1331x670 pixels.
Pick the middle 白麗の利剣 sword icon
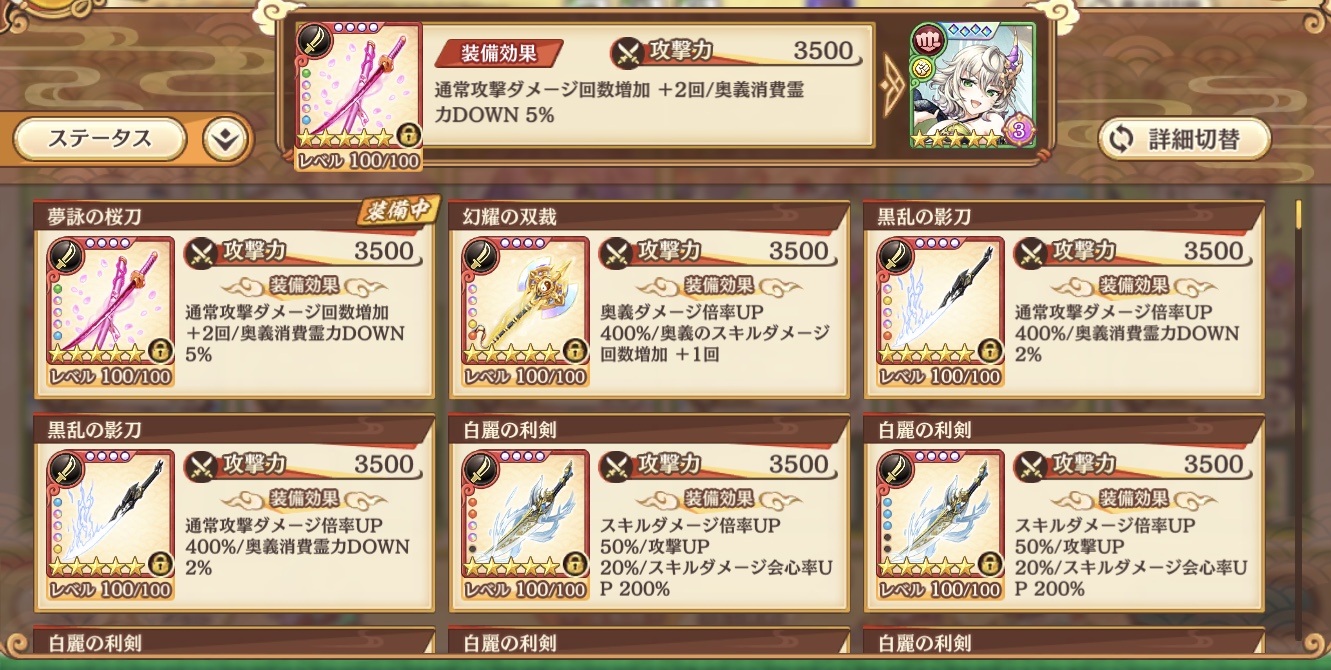pos(525,524)
